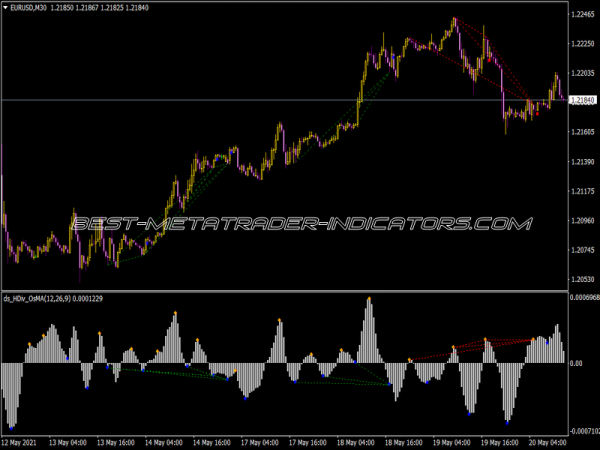
Task: Click the -0.0007102 oscillator scale value
Action: click(x=580, y=429)
